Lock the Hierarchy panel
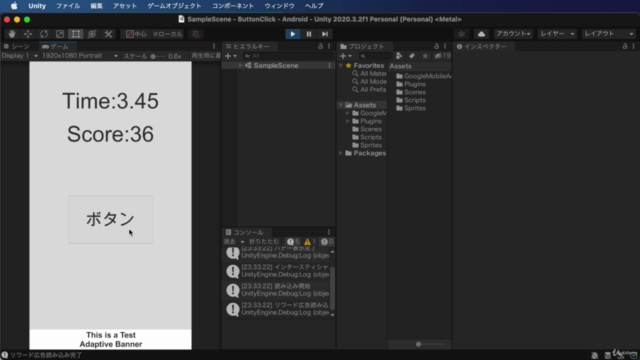 tap(320, 47)
